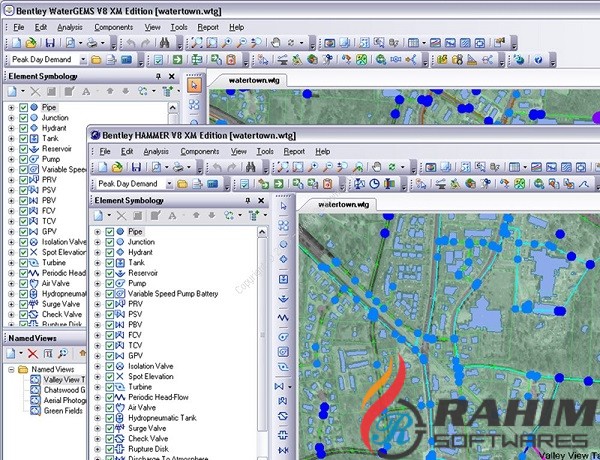Expand Pipe node in WaterGEMS Element Symbology
Screen dimensions: 600x460
click(11, 108)
